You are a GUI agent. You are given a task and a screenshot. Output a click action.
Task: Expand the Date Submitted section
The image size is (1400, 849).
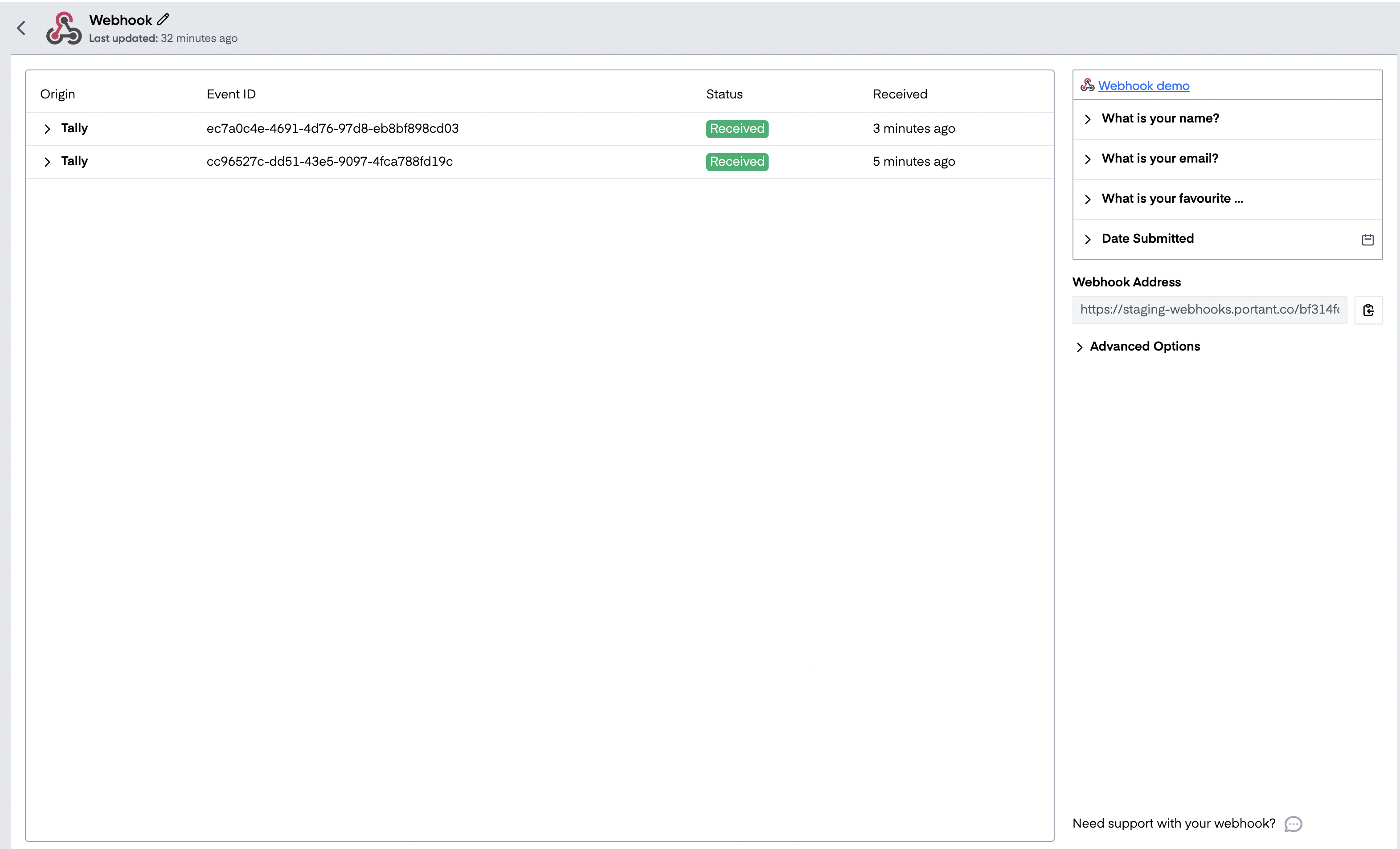tap(1089, 239)
